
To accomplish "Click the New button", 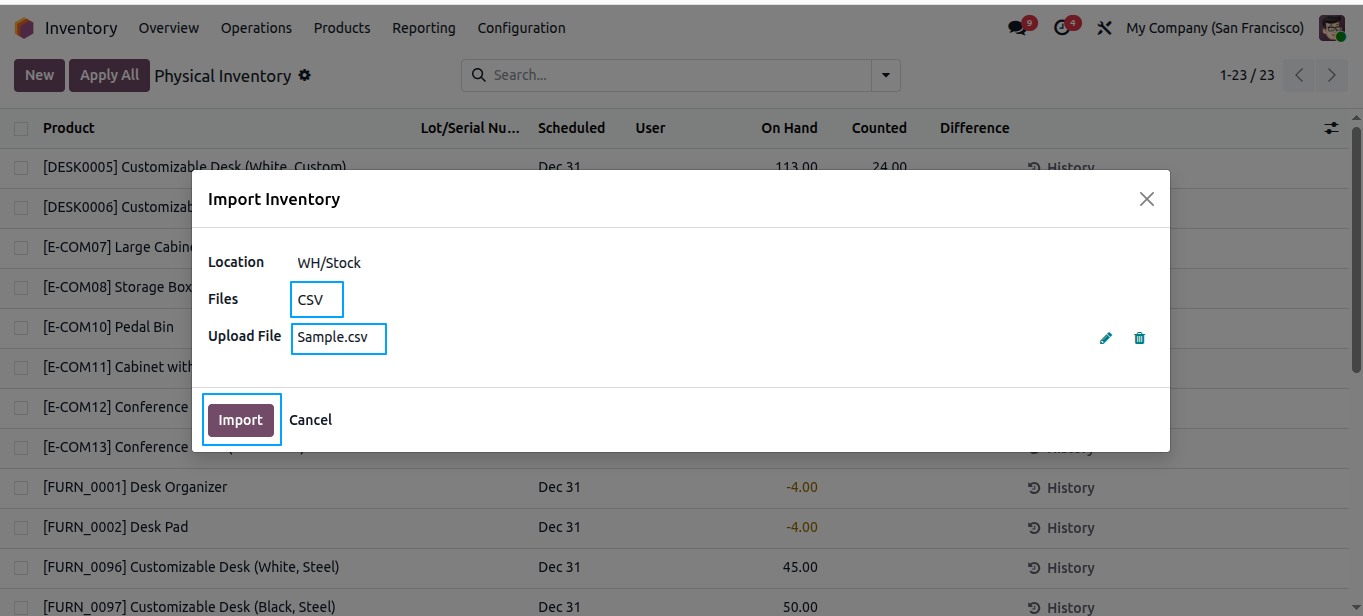I will 40,75.
